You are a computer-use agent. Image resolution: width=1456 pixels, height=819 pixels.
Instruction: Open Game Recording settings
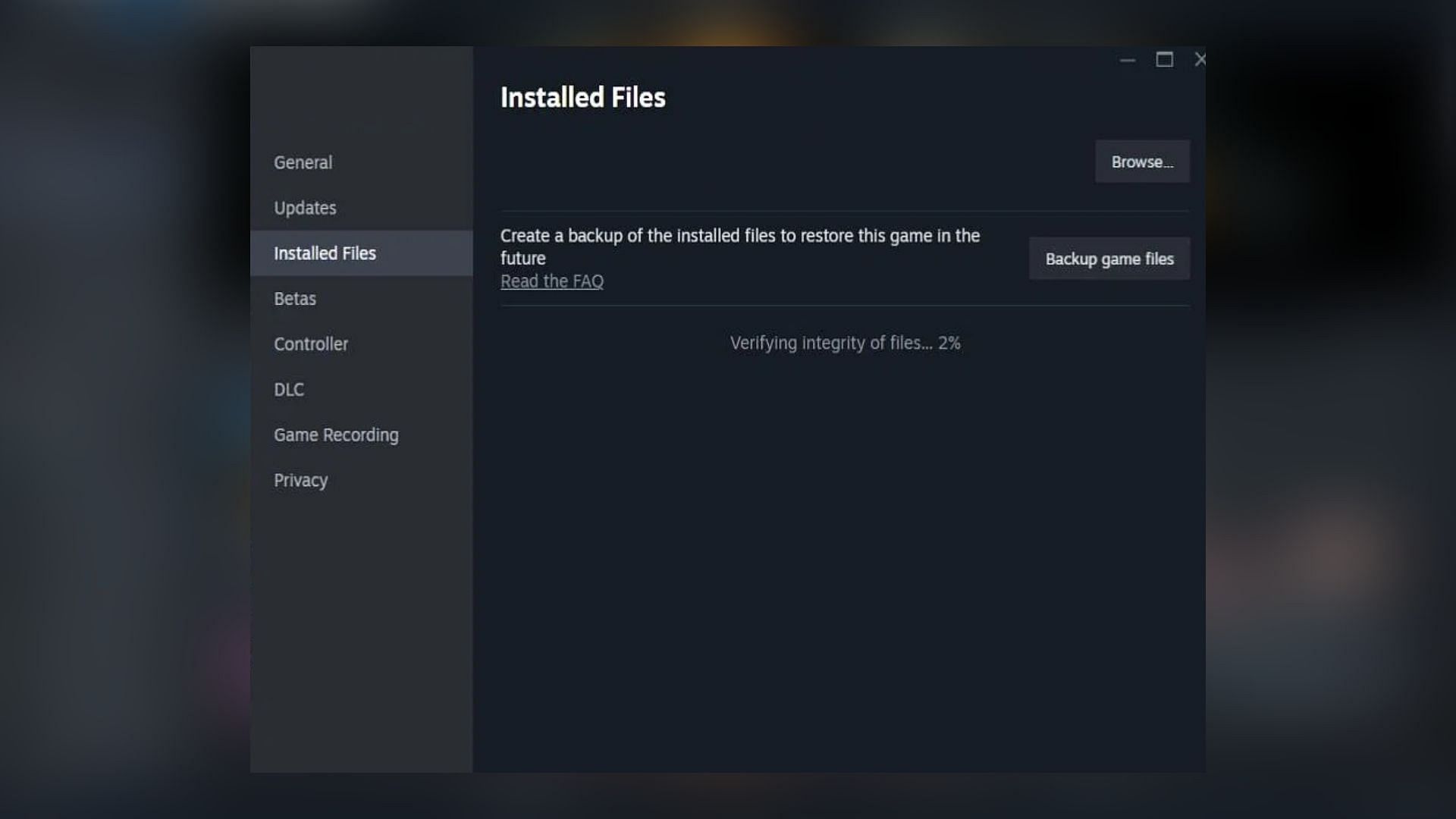pos(336,434)
